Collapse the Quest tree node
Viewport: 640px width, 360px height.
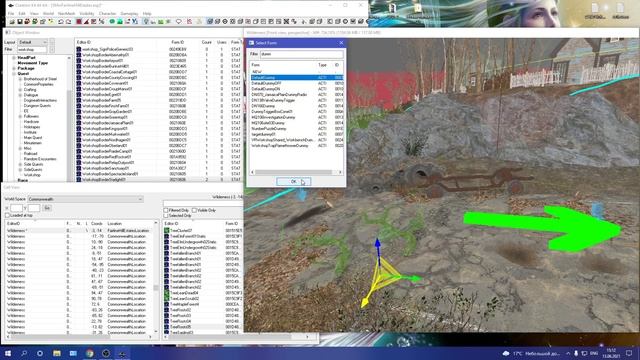pyautogui.click(x=14, y=73)
